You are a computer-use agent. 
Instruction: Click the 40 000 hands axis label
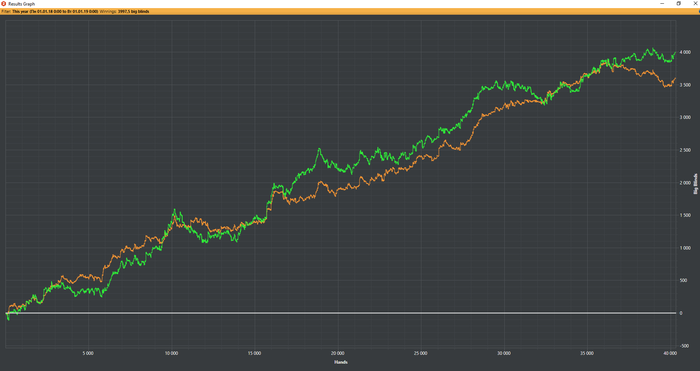click(670, 353)
